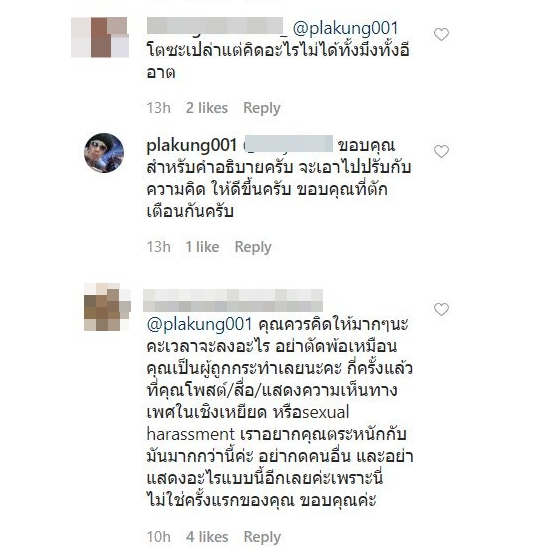550x560 pixels.
Task: Open blurred username above the 2-likes comment
Action: tap(217, 27)
